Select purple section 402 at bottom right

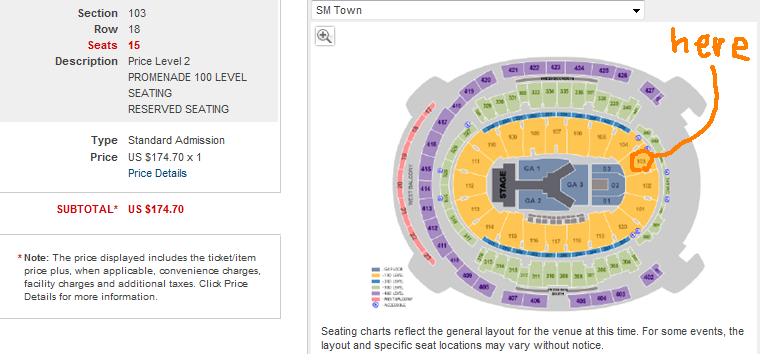pos(650,276)
